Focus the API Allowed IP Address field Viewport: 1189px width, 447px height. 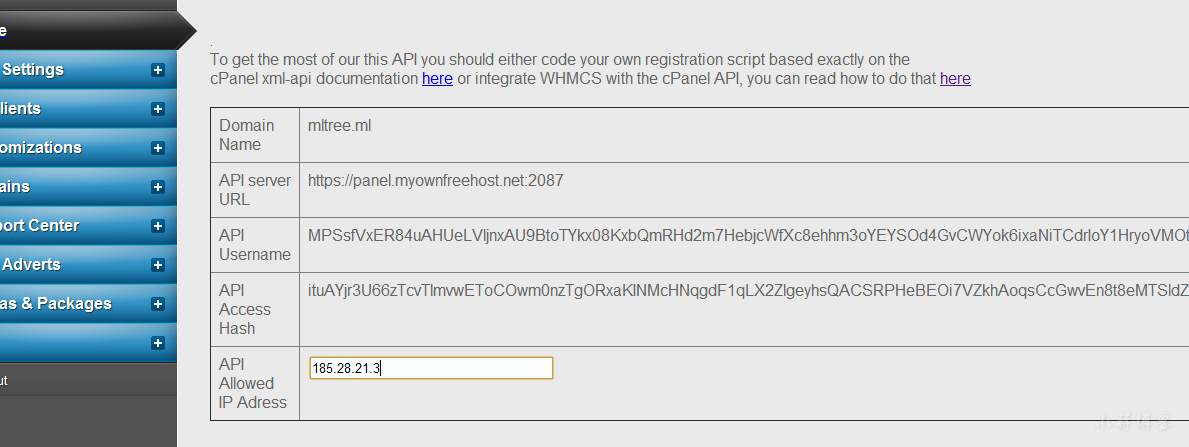(x=431, y=368)
